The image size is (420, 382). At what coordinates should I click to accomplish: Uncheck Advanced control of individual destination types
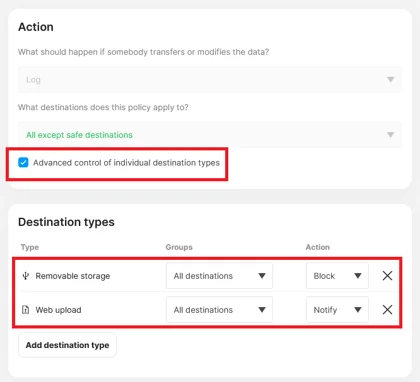[x=23, y=163]
